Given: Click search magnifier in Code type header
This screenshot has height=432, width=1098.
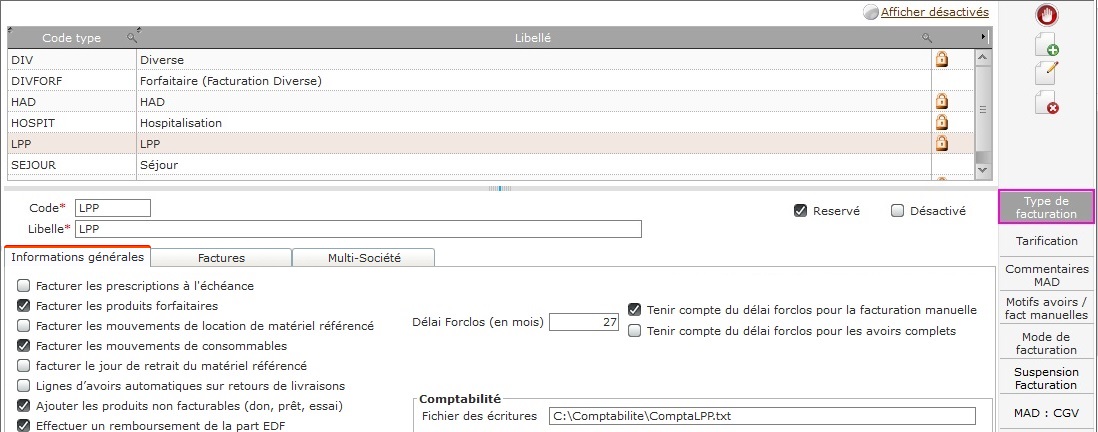Looking at the screenshot, I should (131, 38).
